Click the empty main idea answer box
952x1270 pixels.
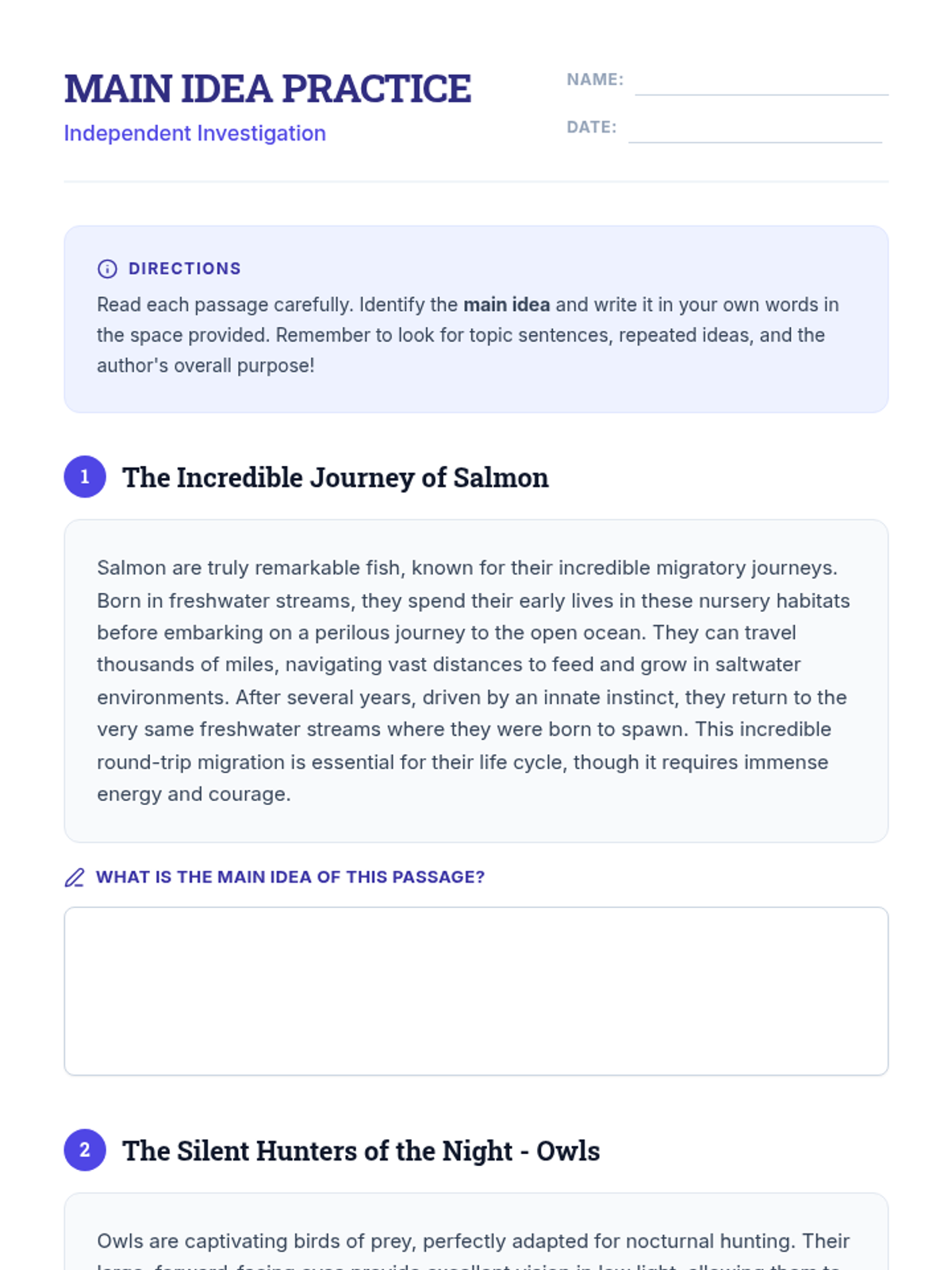pos(476,991)
